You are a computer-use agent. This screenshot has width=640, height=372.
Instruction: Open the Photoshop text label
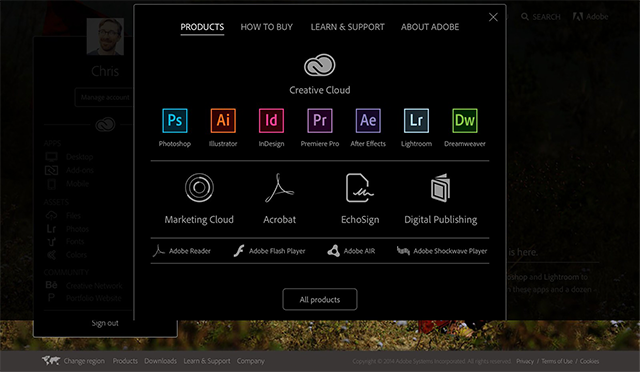click(x=175, y=144)
